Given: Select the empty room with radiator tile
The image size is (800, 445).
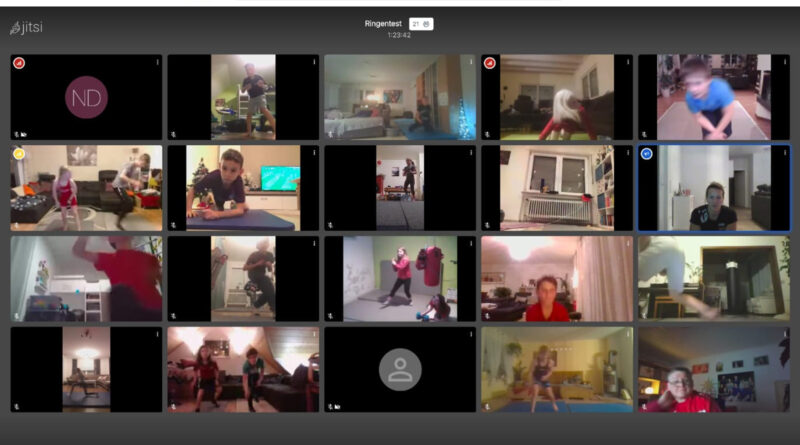Looking at the screenshot, I should (x=557, y=188).
